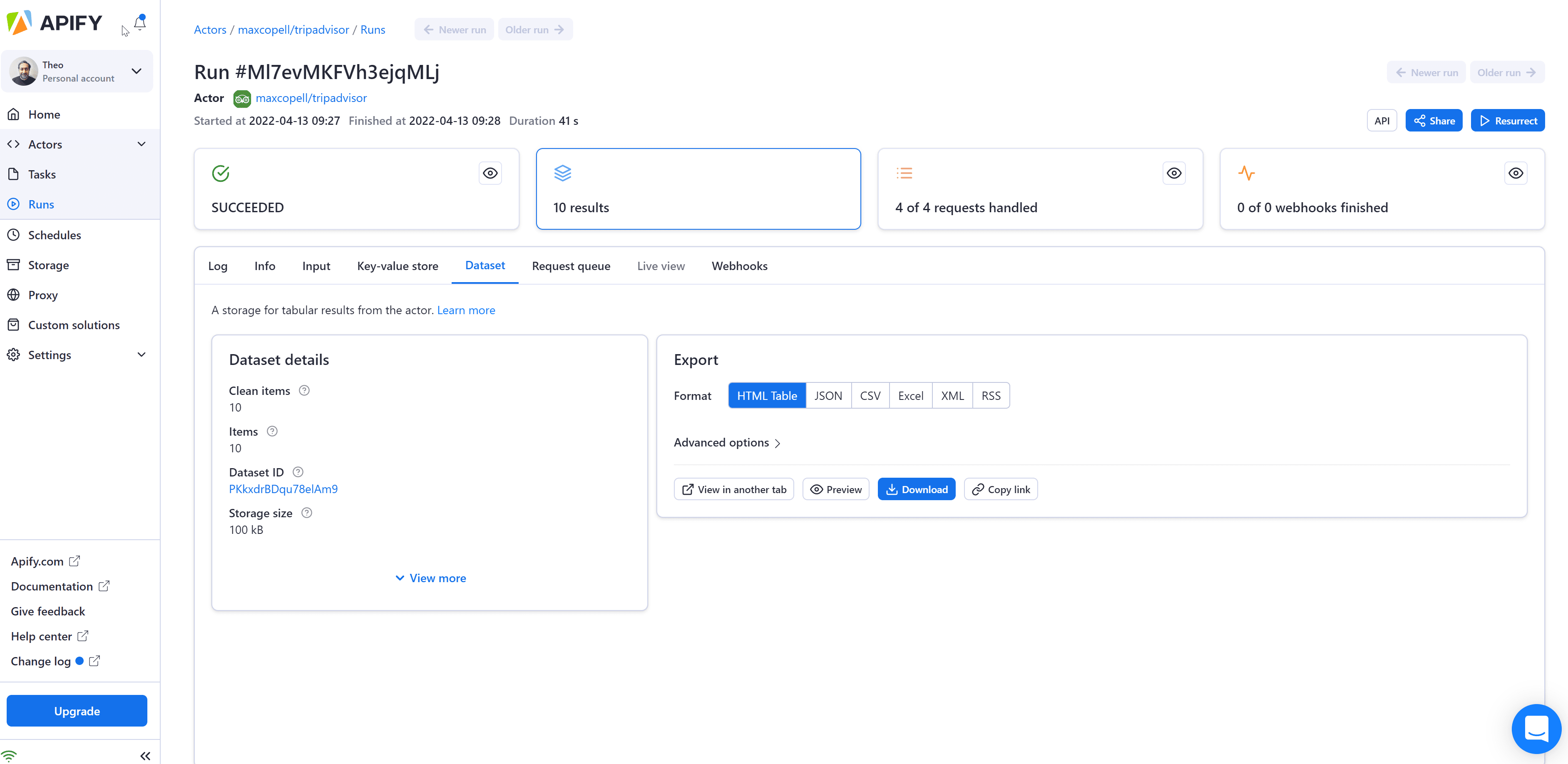The image size is (1568, 764).
Task: Open the chat support bubble
Action: [x=1536, y=728]
